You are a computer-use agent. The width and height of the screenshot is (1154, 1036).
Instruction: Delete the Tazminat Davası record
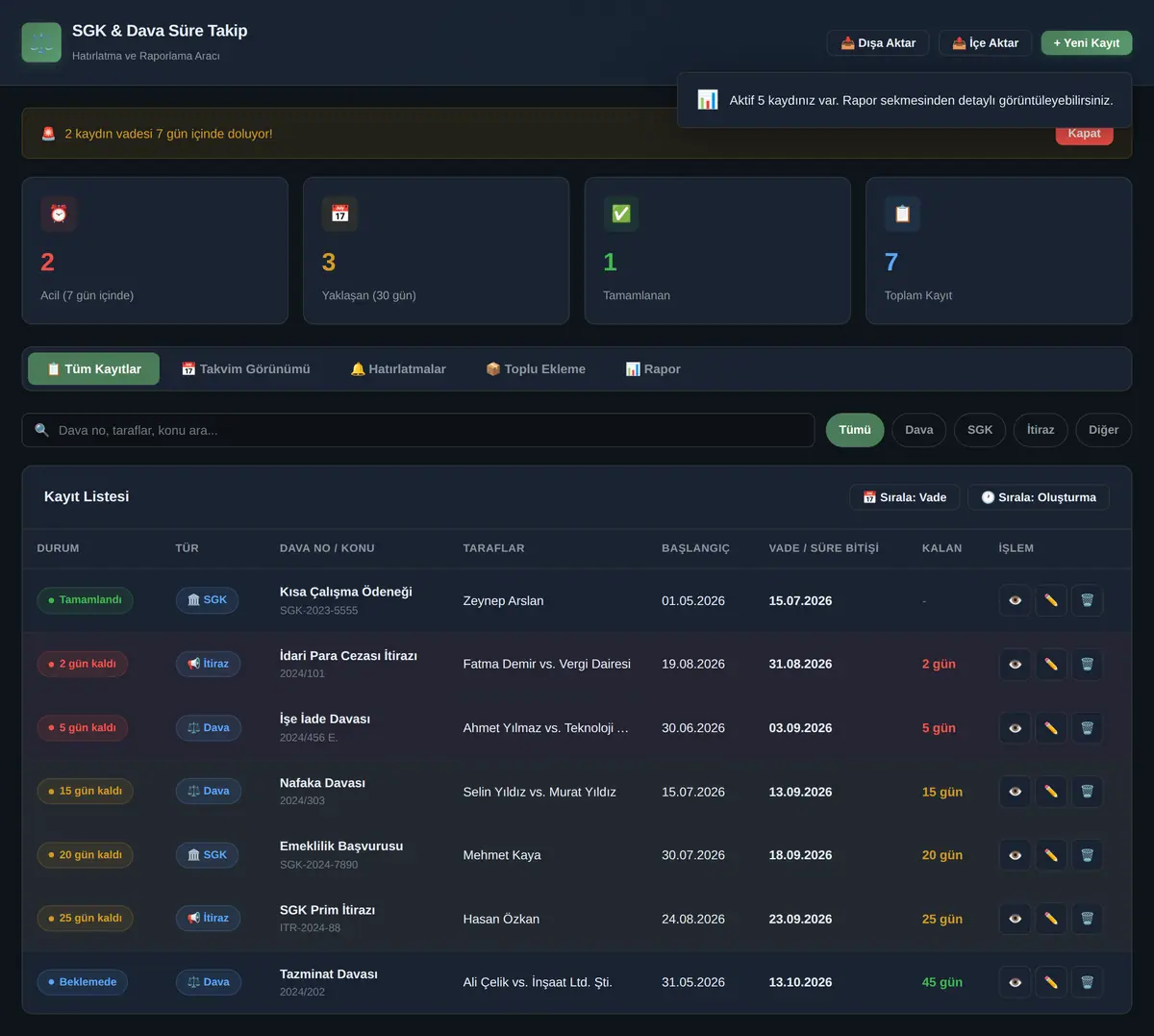coord(1087,982)
